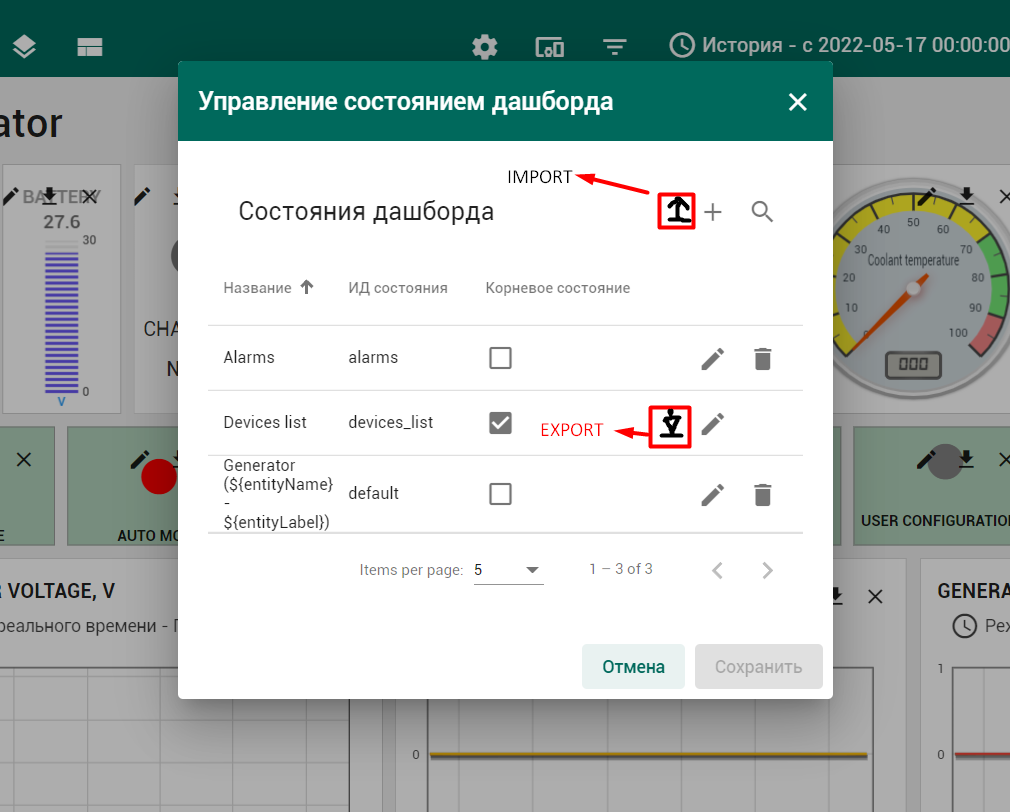Viewport: 1010px width, 812px height.
Task: Click the red AUTO MODE indicator
Action: (158, 477)
